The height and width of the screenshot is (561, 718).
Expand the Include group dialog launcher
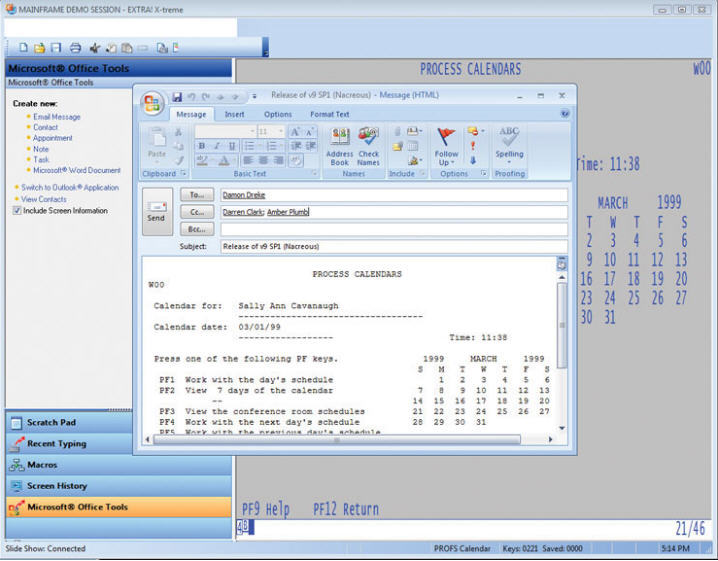tap(422, 173)
